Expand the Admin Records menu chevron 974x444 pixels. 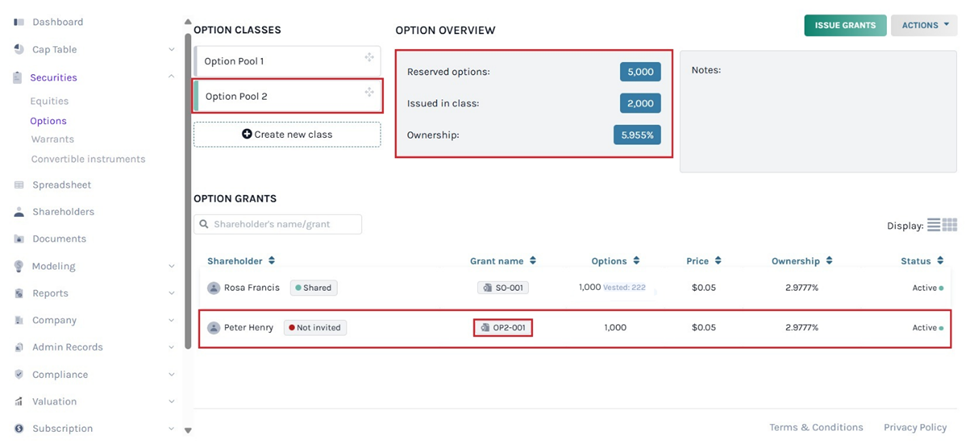(x=171, y=347)
